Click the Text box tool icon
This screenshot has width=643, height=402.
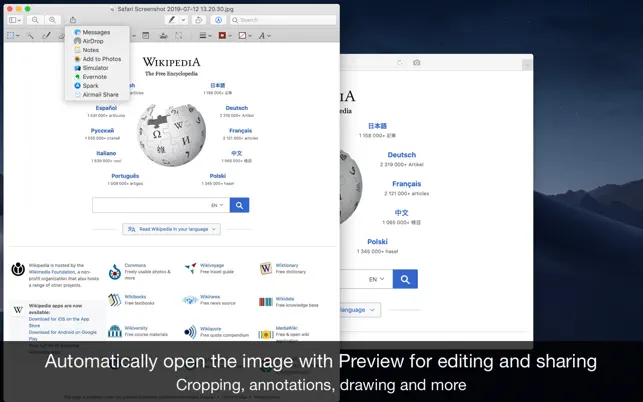pos(146,36)
